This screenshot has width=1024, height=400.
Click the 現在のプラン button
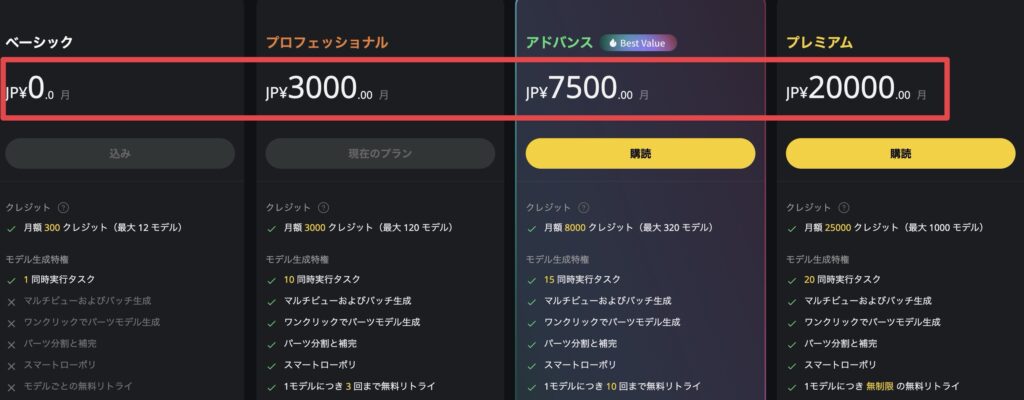[380, 153]
